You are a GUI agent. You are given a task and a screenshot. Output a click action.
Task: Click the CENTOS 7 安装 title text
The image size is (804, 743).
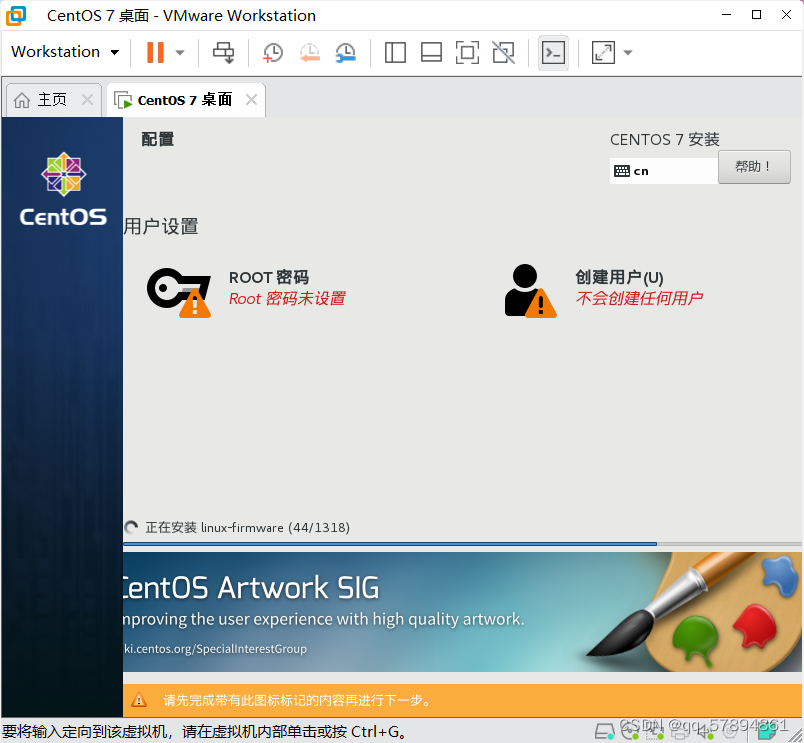tap(665, 139)
